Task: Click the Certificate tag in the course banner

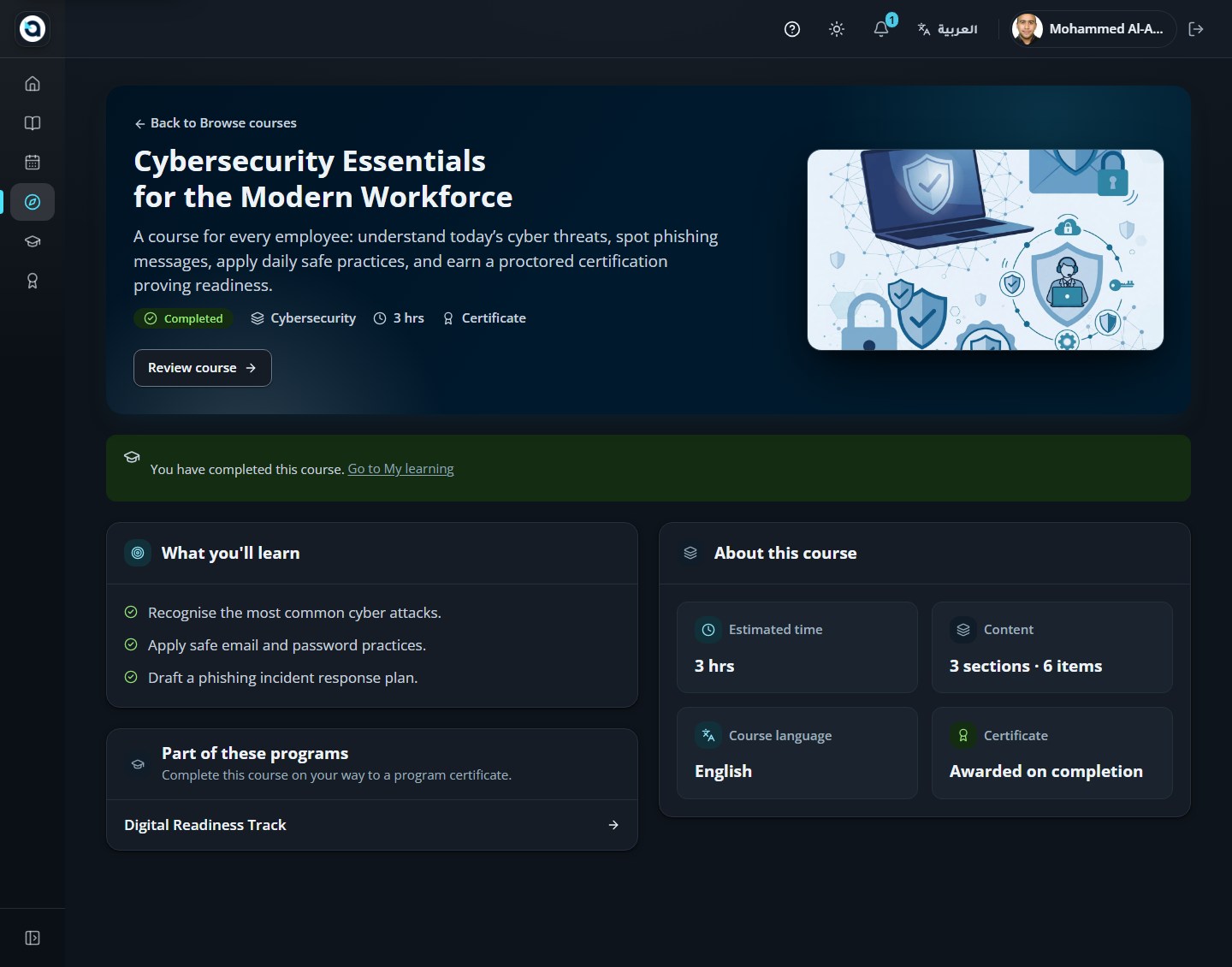Action: (x=484, y=318)
